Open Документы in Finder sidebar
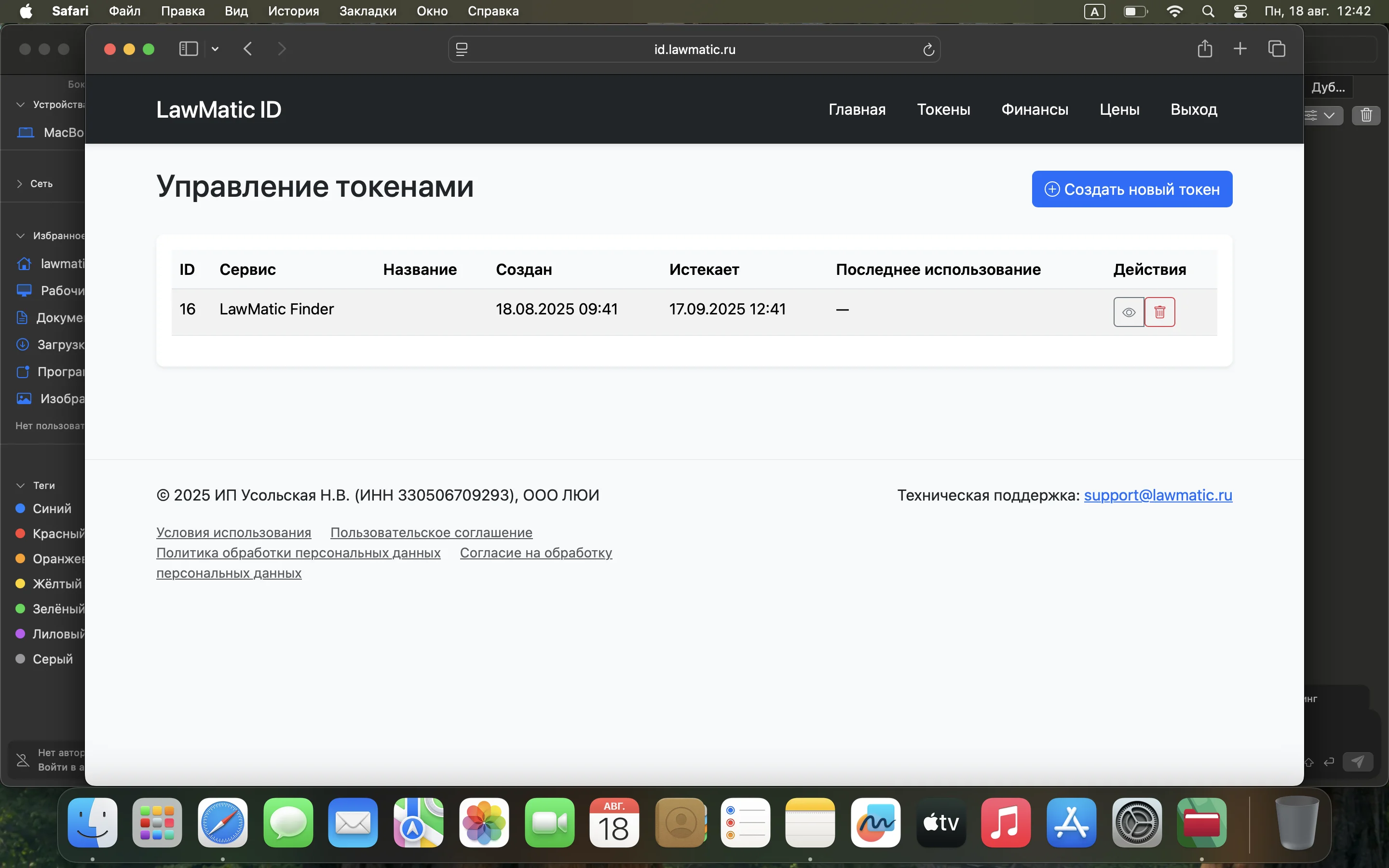 [51, 317]
